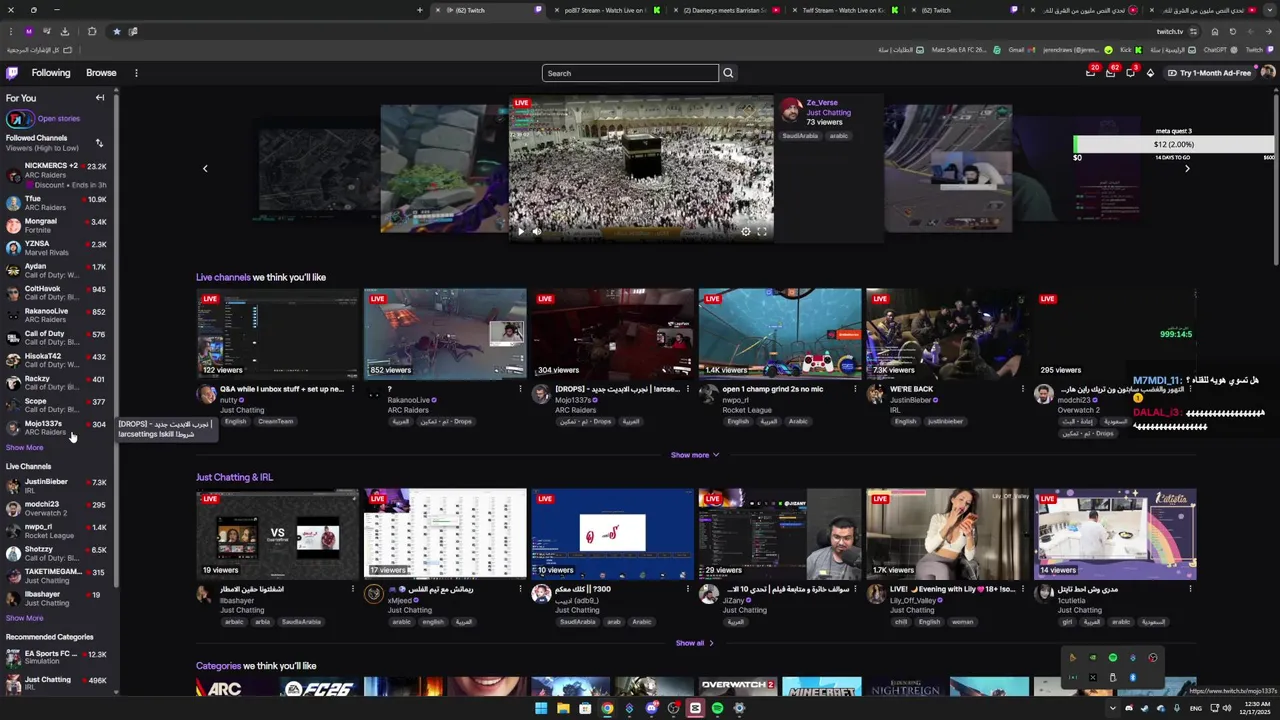Change Followed Channels sort order
Screen dimensions: 1280x720
point(99,143)
